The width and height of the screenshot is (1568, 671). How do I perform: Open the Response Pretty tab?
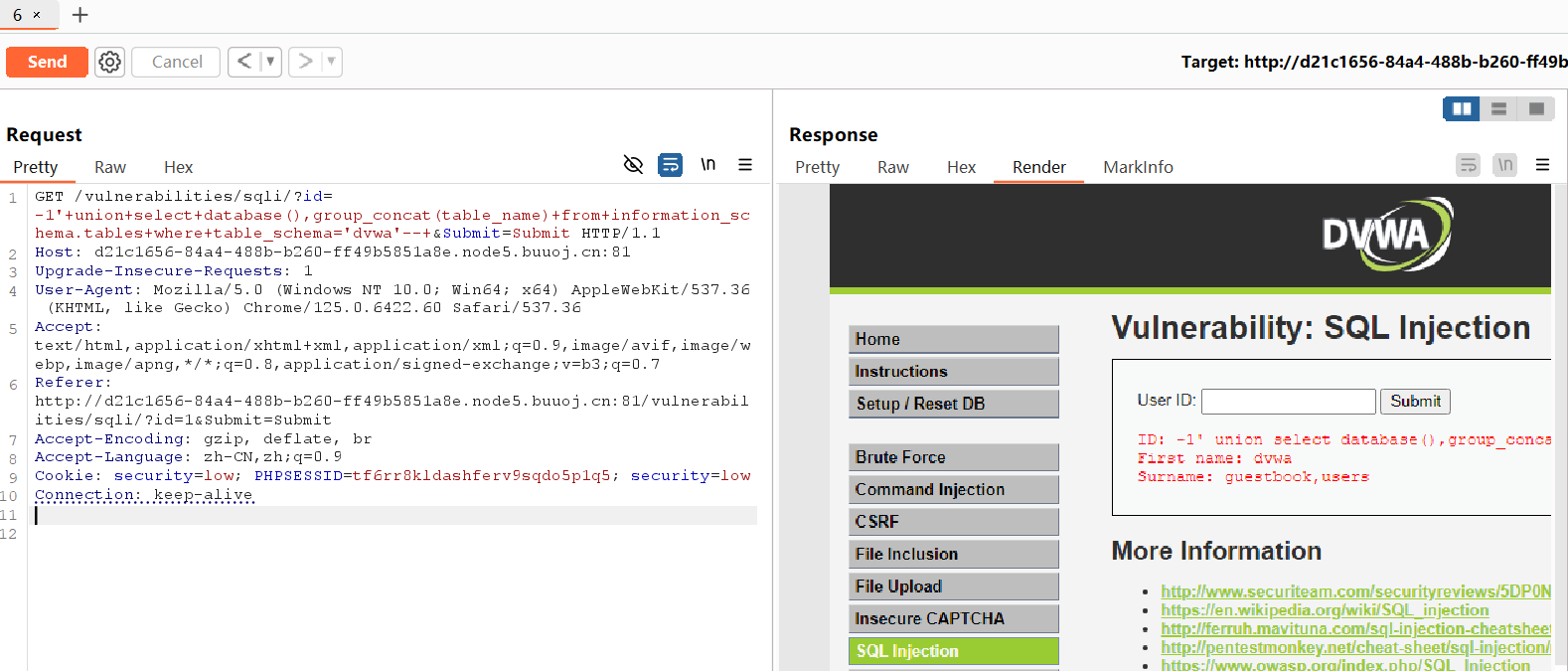pos(818,167)
